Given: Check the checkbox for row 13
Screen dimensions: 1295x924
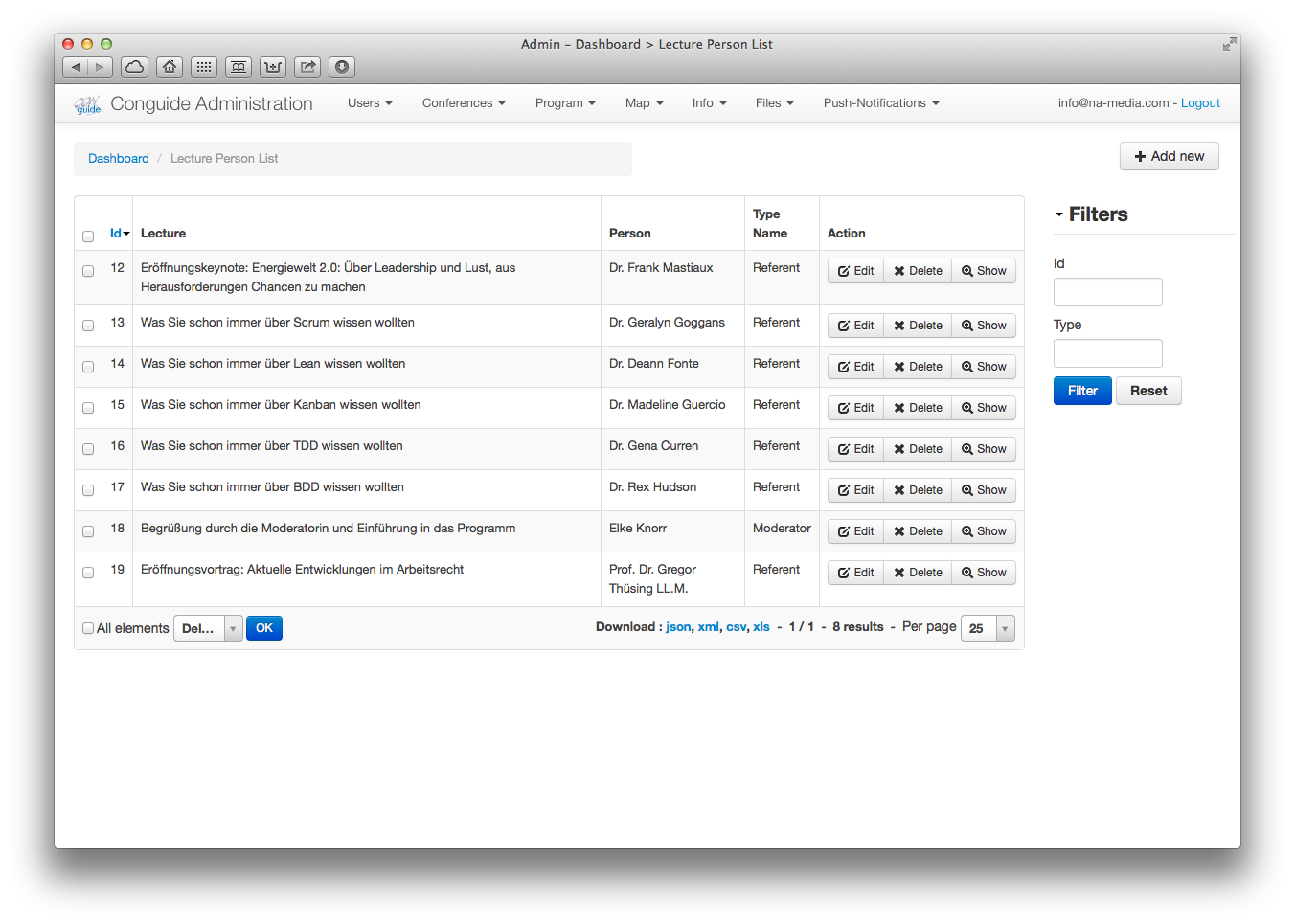Looking at the screenshot, I should (x=88, y=326).
